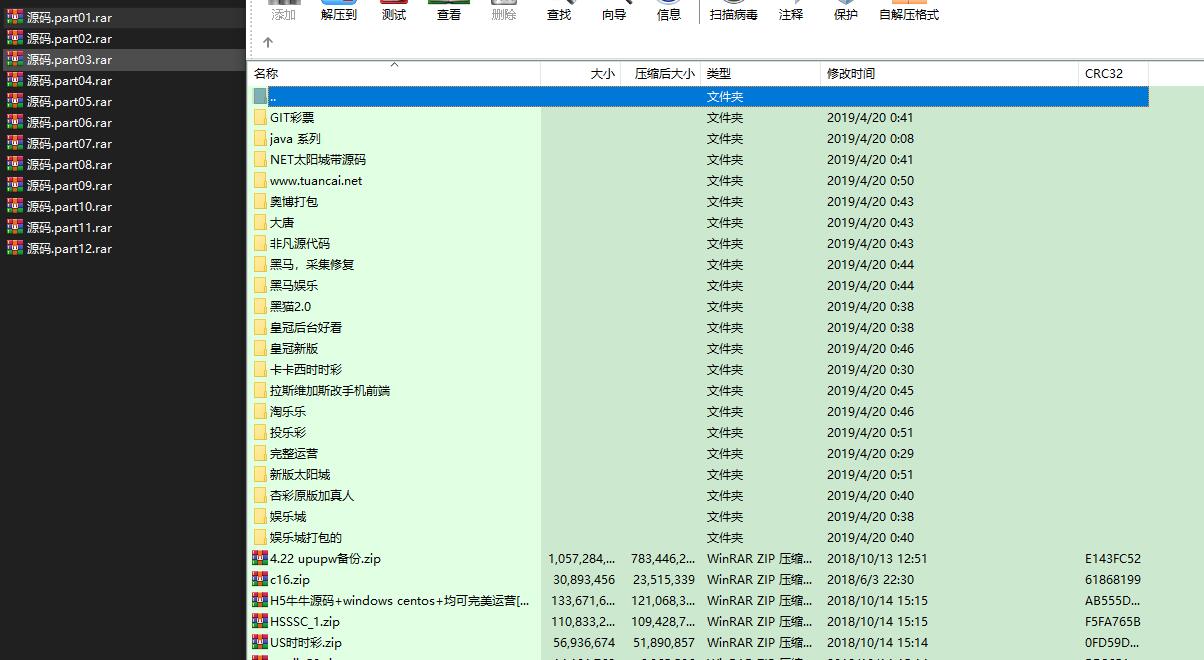Launch the 向导 (Wizard) tool
Screen dimensions: 1204x660
614,11
